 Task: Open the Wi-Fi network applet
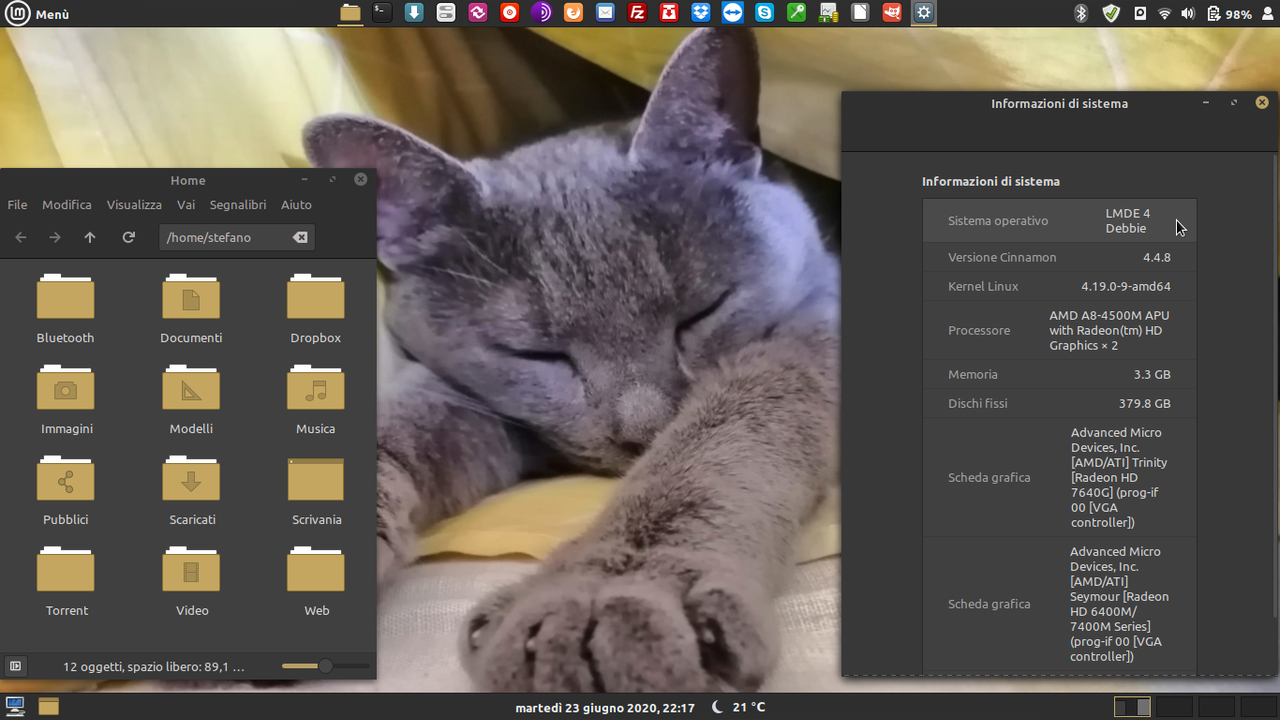tap(1164, 14)
